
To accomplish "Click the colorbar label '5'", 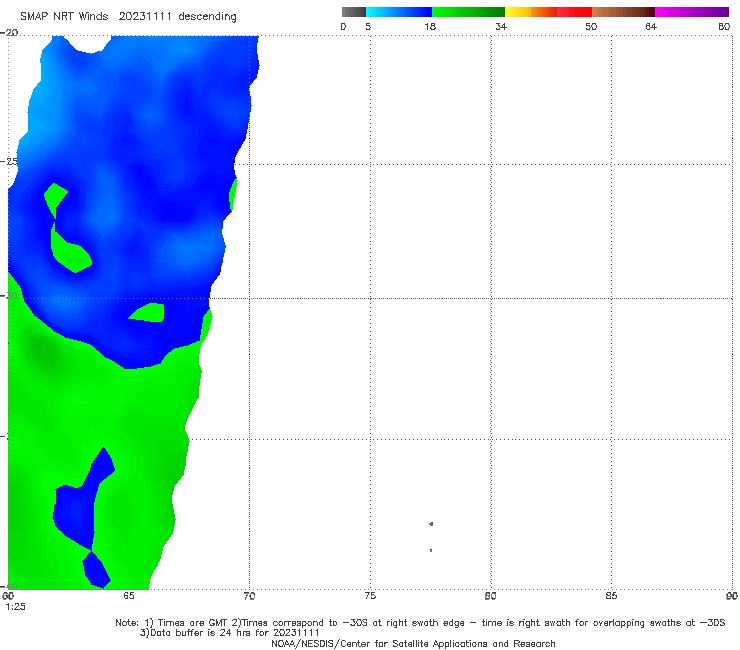I will click(x=368, y=27).
